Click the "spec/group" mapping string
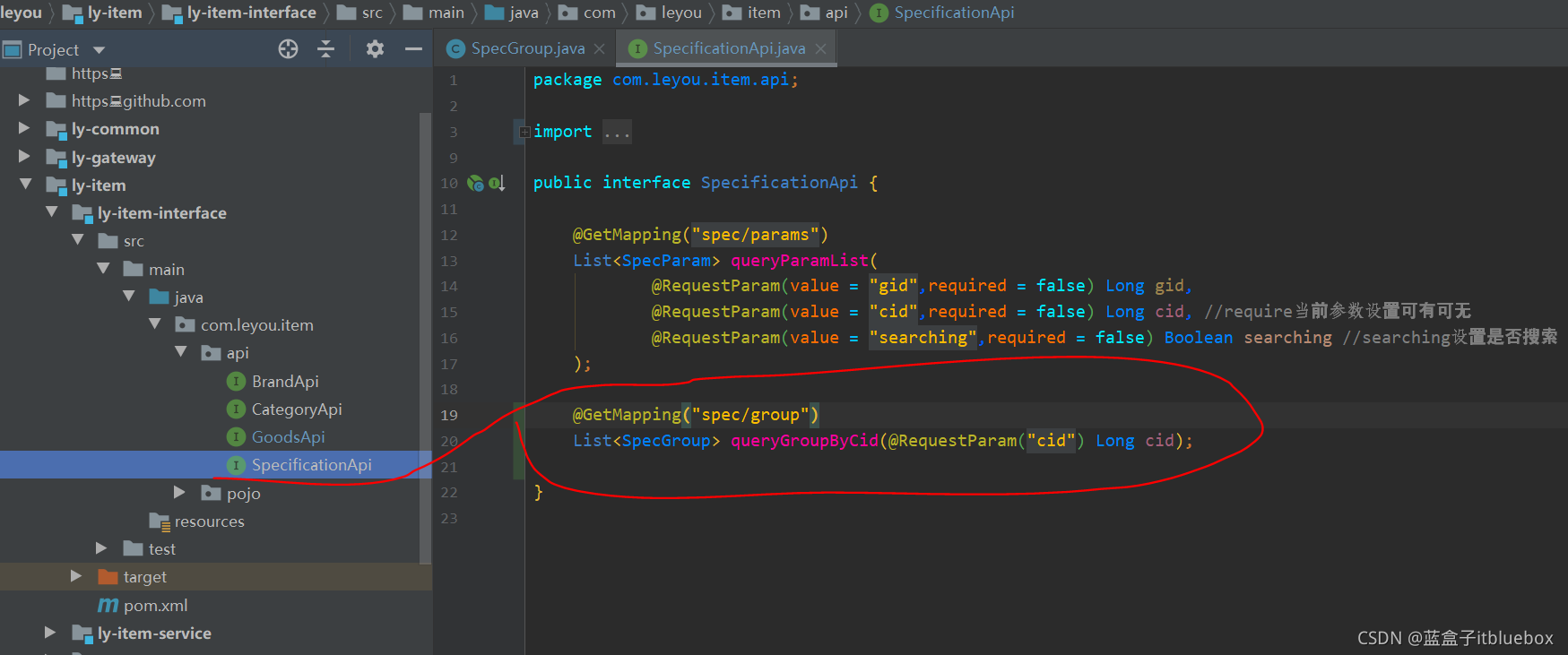The image size is (1568, 655). (751, 414)
